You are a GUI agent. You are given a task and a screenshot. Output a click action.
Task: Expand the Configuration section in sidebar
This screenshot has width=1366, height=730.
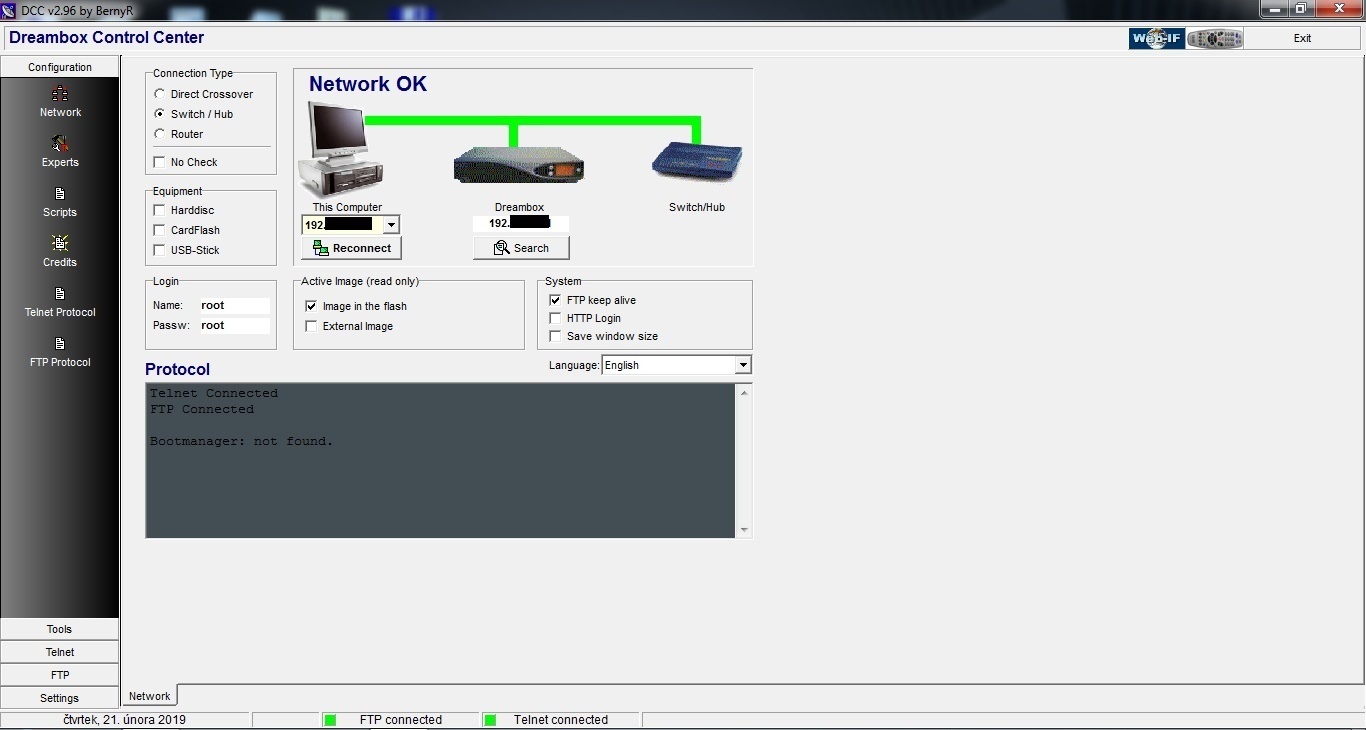[x=60, y=67]
